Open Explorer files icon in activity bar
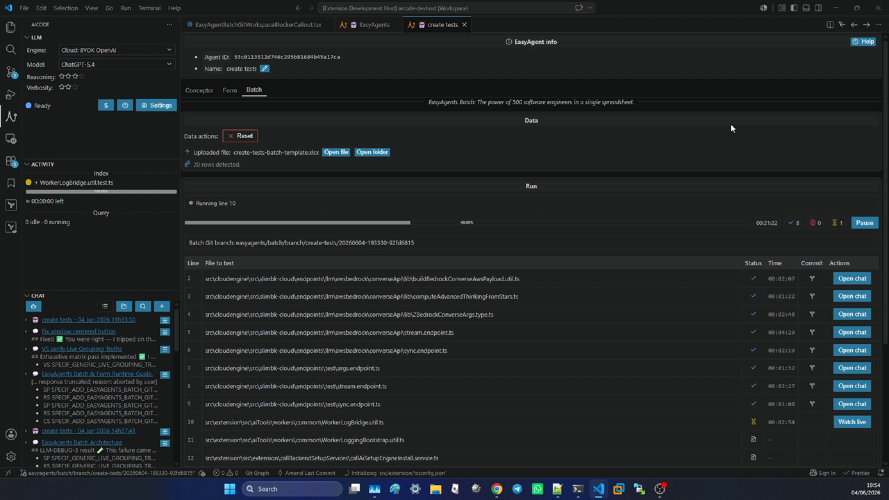The height and width of the screenshot is (500, 889). (11, 27)
